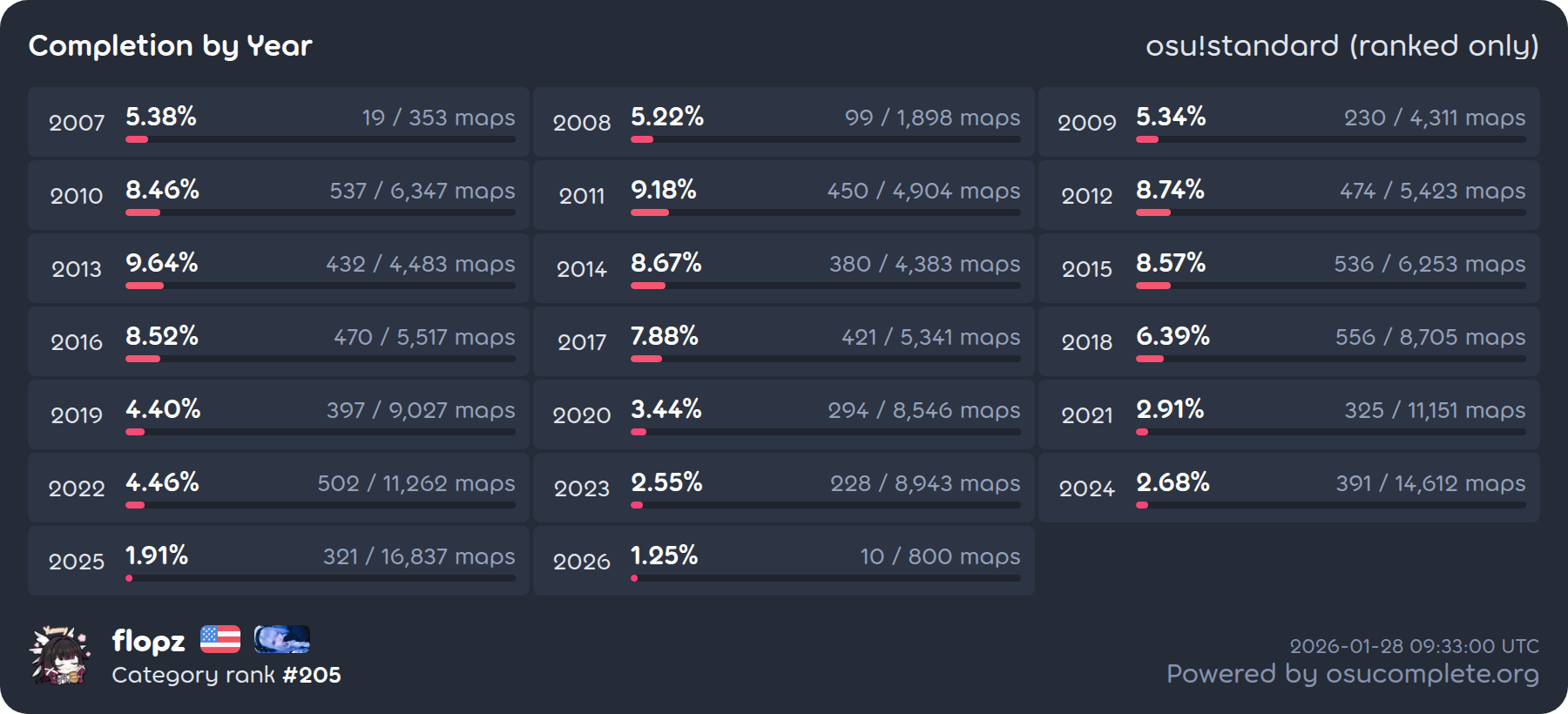Click the timestamp 2026-01-28 09:33:00 UTC
This screenshot has width=1568, height=714.
[x=1414, y=646]
